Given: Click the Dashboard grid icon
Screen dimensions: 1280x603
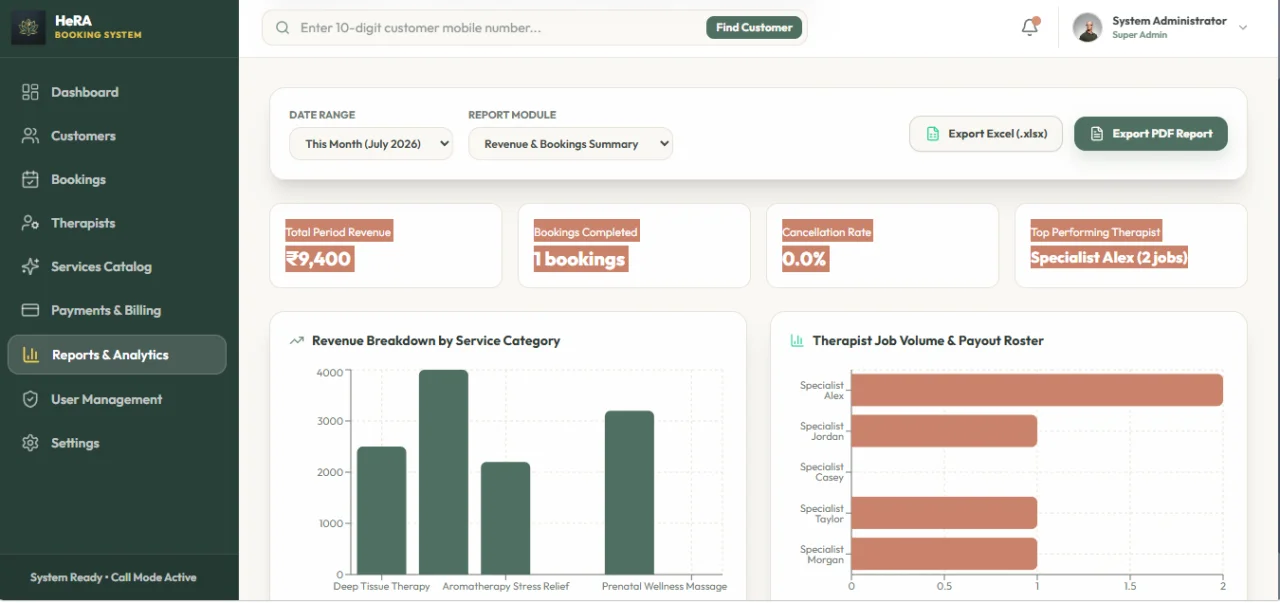Looking at the screenshot, I should point(30,92).
